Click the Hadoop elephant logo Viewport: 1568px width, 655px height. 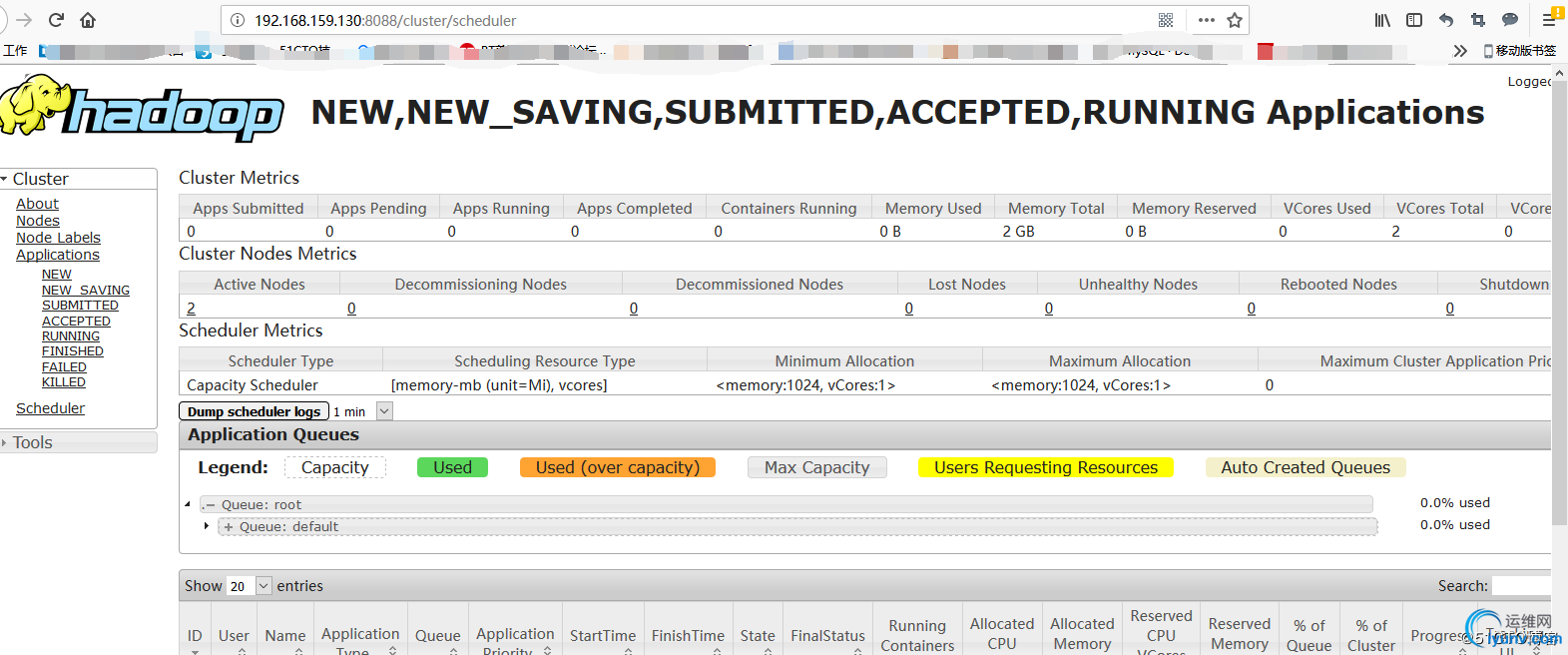(142, 107)
